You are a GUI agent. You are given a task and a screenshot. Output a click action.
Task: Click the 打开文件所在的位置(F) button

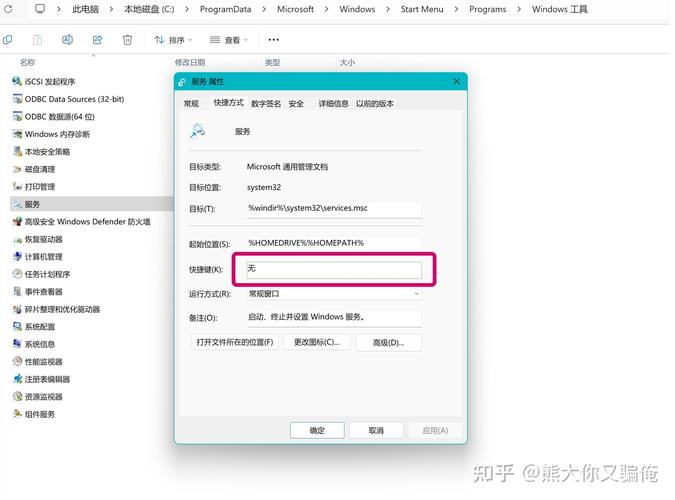click(x=235, y=342)
